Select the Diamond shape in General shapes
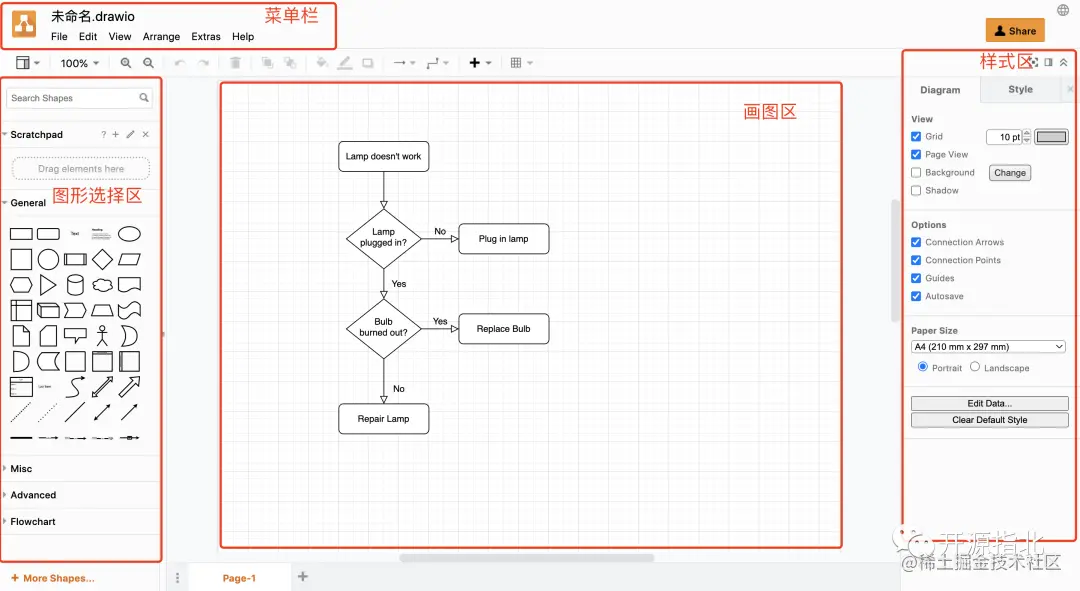Screen dimensions: 1080x591 (104, 259)
